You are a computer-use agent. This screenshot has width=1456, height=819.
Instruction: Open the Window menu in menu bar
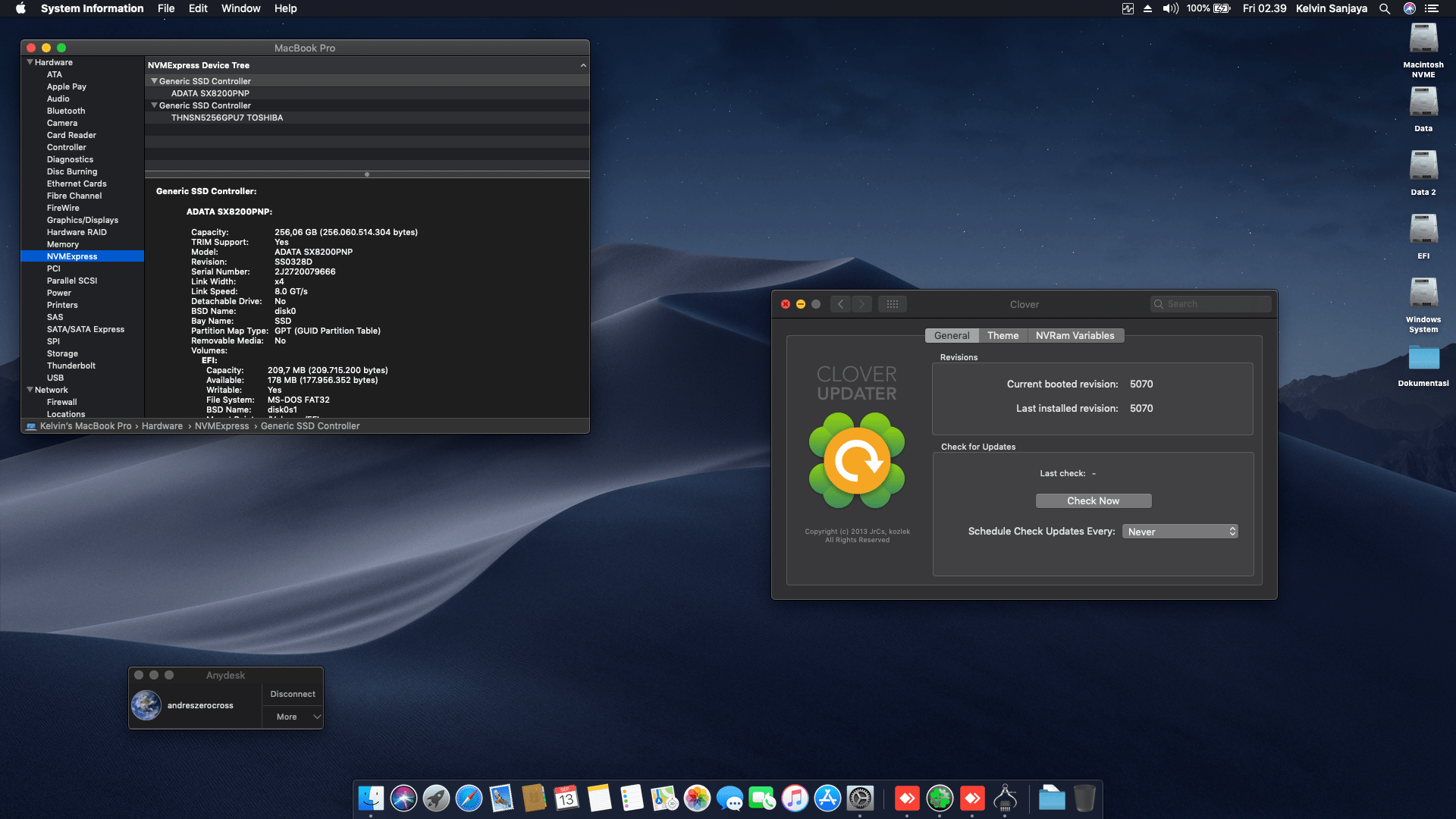[240, 8]
